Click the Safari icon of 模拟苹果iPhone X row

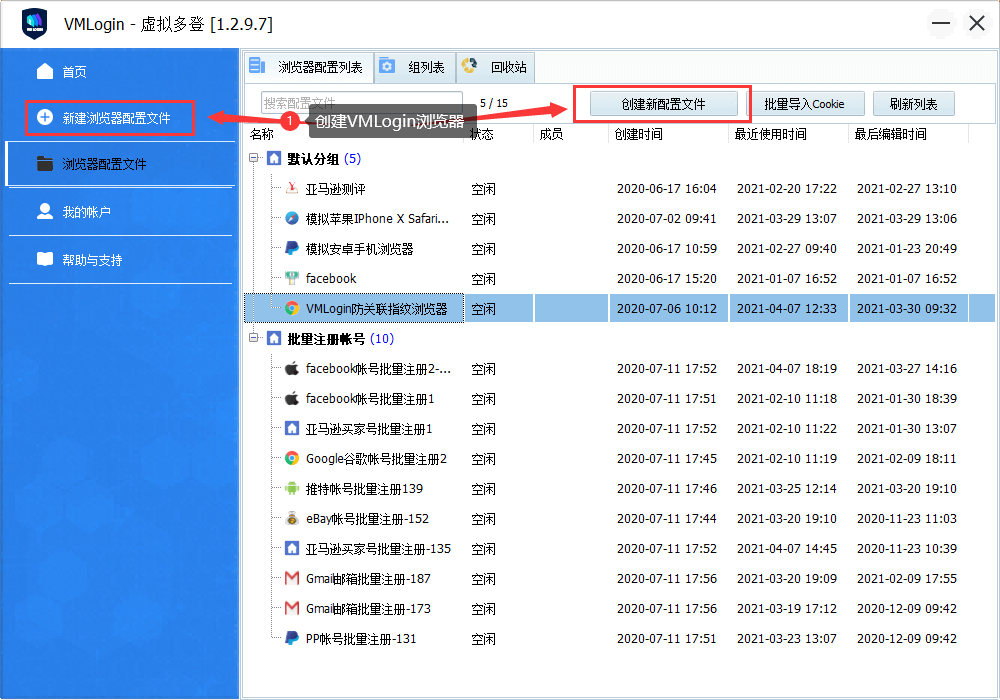[x=291, y=218]
